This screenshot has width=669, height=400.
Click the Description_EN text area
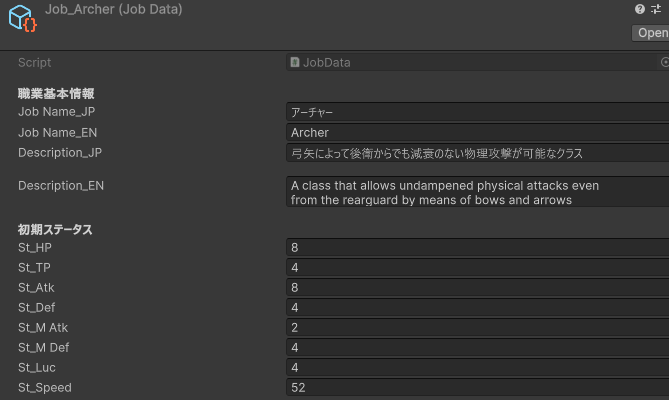coord(477,192)
